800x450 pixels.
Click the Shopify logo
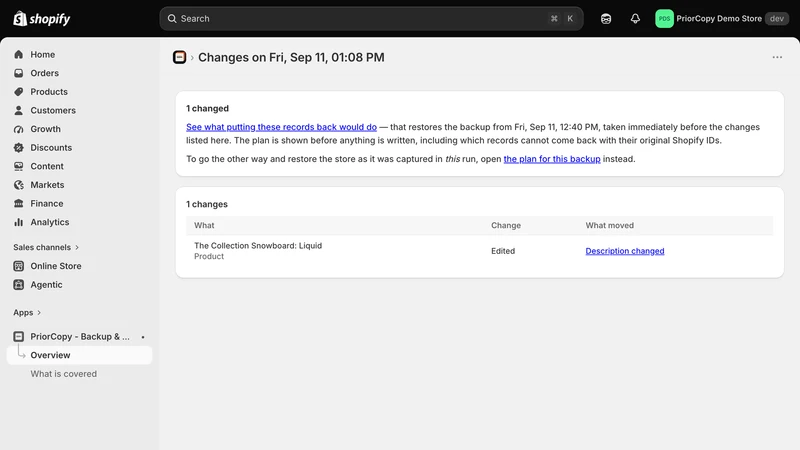(41, 19)
